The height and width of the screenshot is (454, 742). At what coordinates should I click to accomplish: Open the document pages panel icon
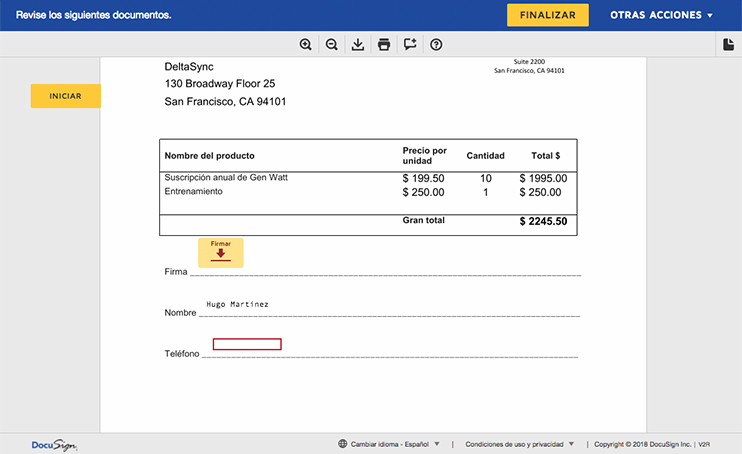click(728, 45)
